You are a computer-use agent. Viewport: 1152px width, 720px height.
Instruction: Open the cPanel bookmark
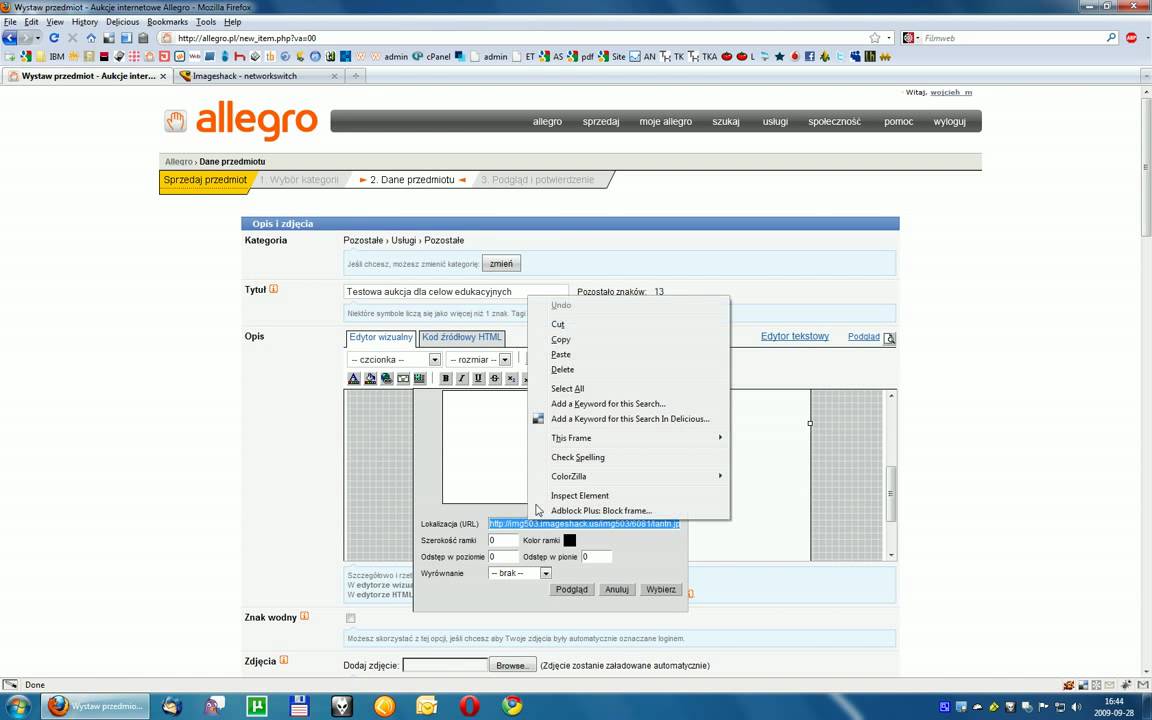(x=432, y=56)
